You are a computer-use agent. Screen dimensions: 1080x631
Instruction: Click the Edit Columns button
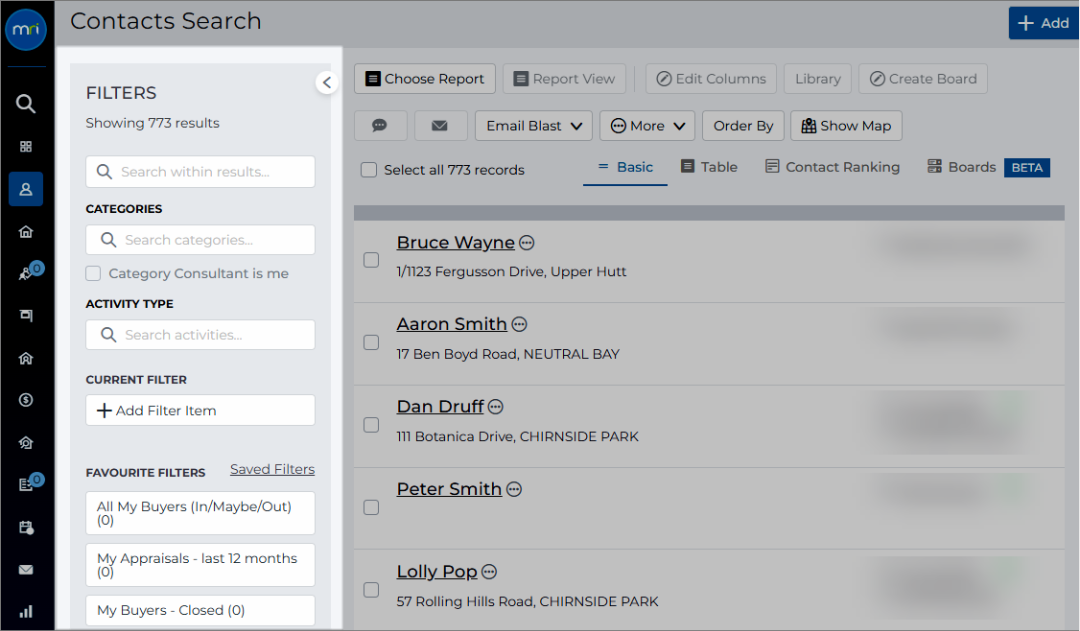click(711, 79)
